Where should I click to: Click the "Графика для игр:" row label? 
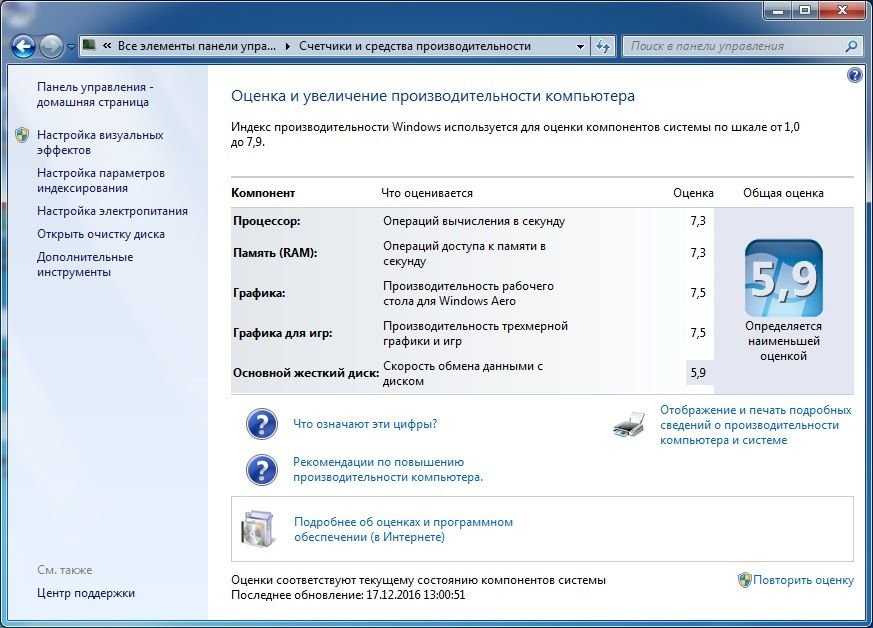pyautogui.click(x=282, y=333)
